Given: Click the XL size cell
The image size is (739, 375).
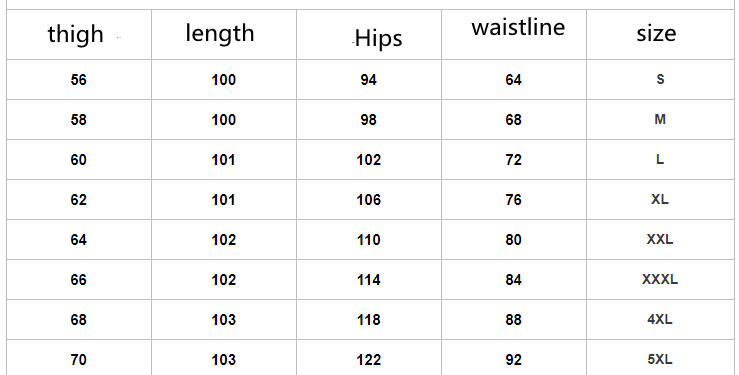Looking at the screenshot, I should click(x=660, y=200).
